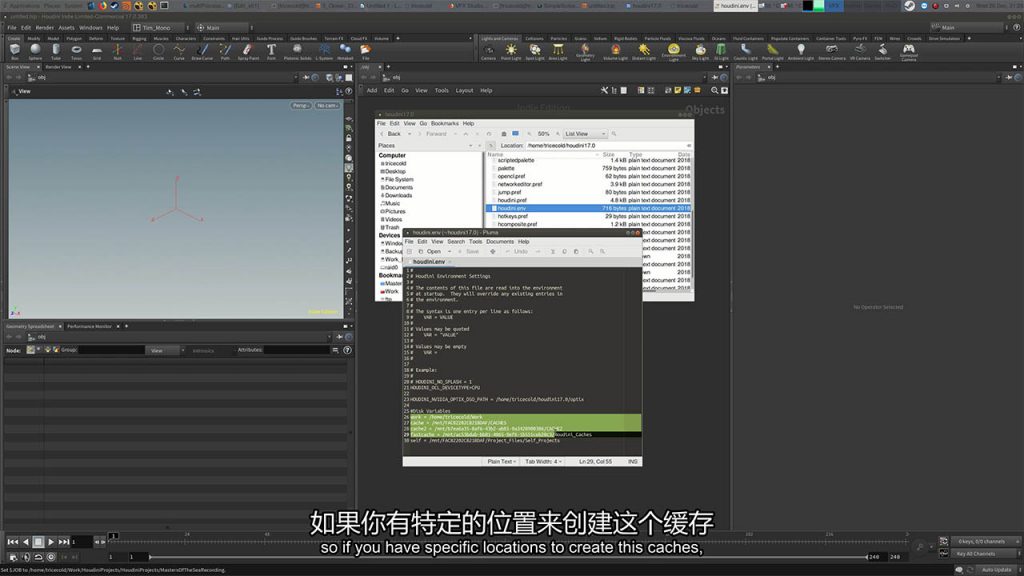Select the Platonic Solids shelf tool
1024x576 pixels.
(x=297, y=51)
